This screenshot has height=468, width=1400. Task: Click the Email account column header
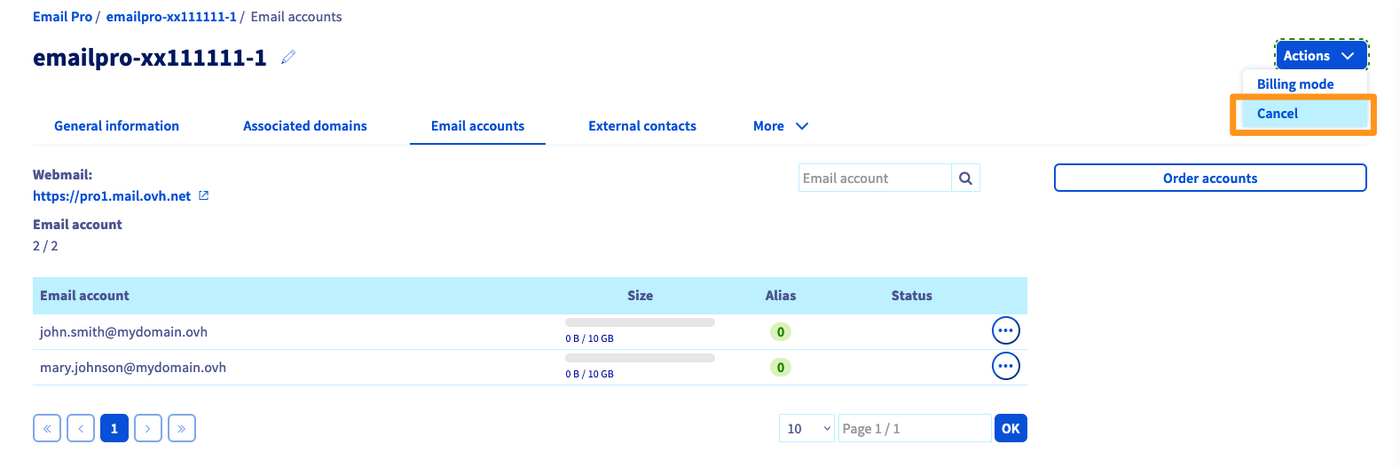click(85, 296)
